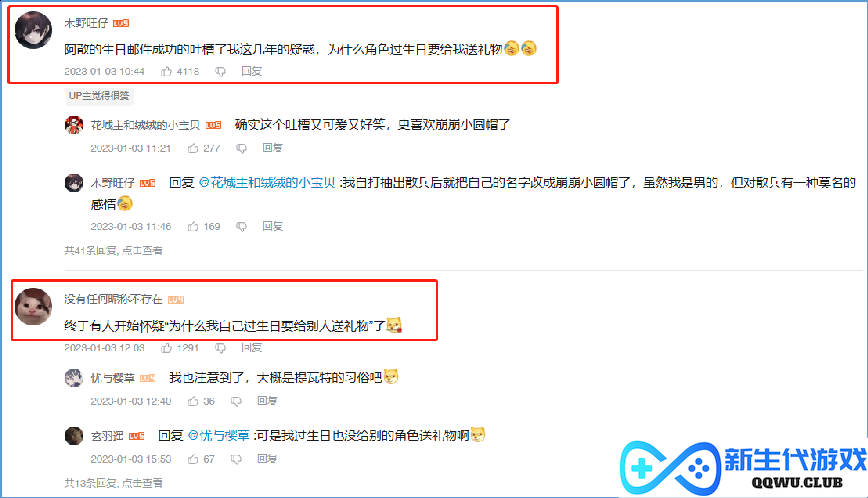
Task: Like 忧与樱草's reply with 36 likes
Action: (x=193, y=401)
